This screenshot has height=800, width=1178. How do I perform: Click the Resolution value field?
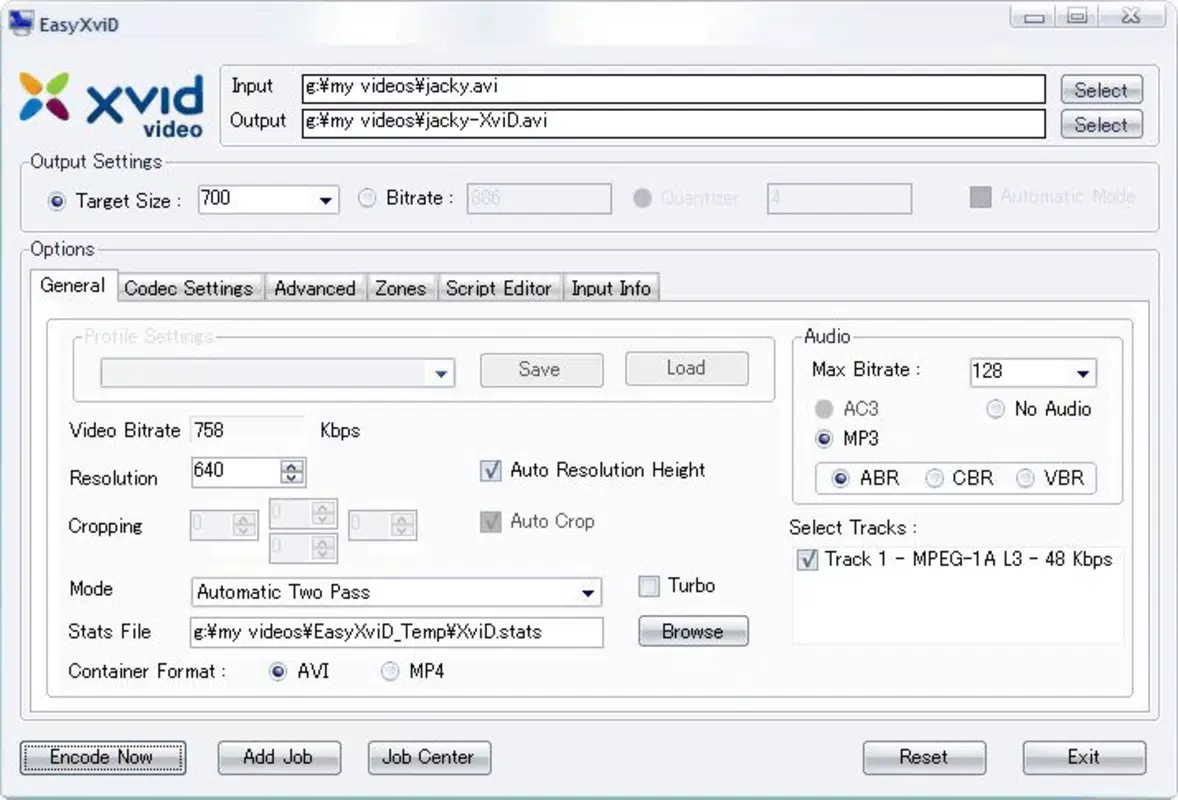tap(236, 472)
